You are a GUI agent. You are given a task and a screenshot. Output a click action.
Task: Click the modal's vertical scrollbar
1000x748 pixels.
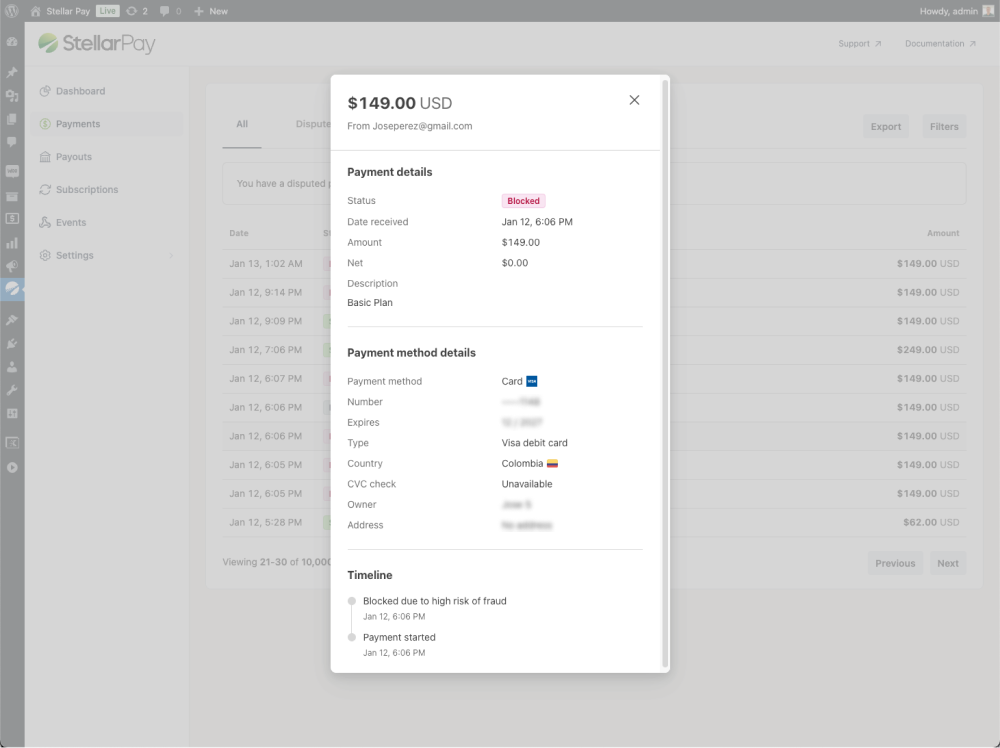tap(665, 370)
